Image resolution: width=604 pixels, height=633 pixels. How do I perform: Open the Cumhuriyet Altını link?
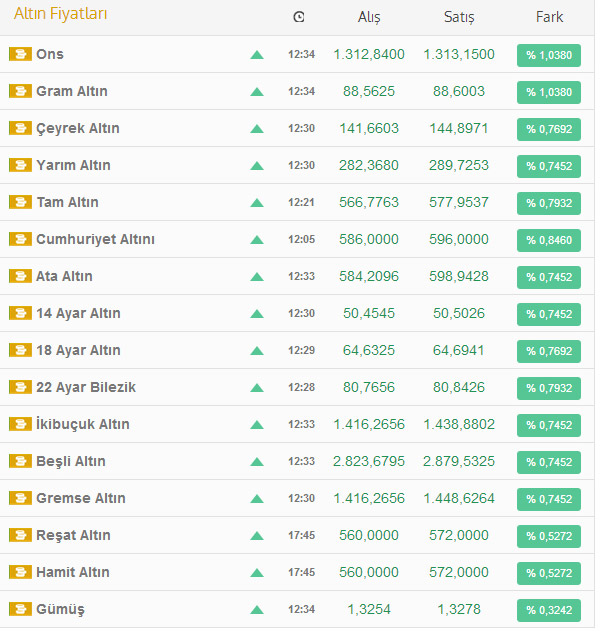tap(95, 239)
